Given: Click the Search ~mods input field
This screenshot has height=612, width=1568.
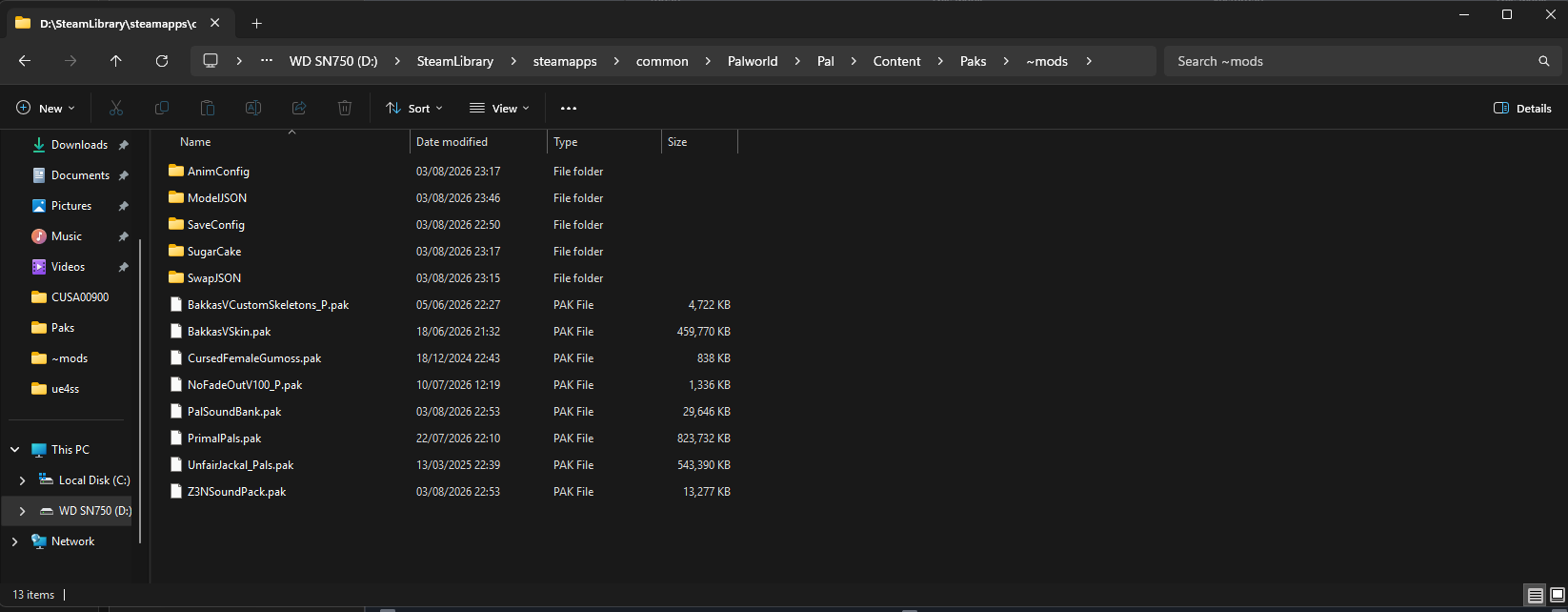Looking at the screenshot, I should point(1351,61).
